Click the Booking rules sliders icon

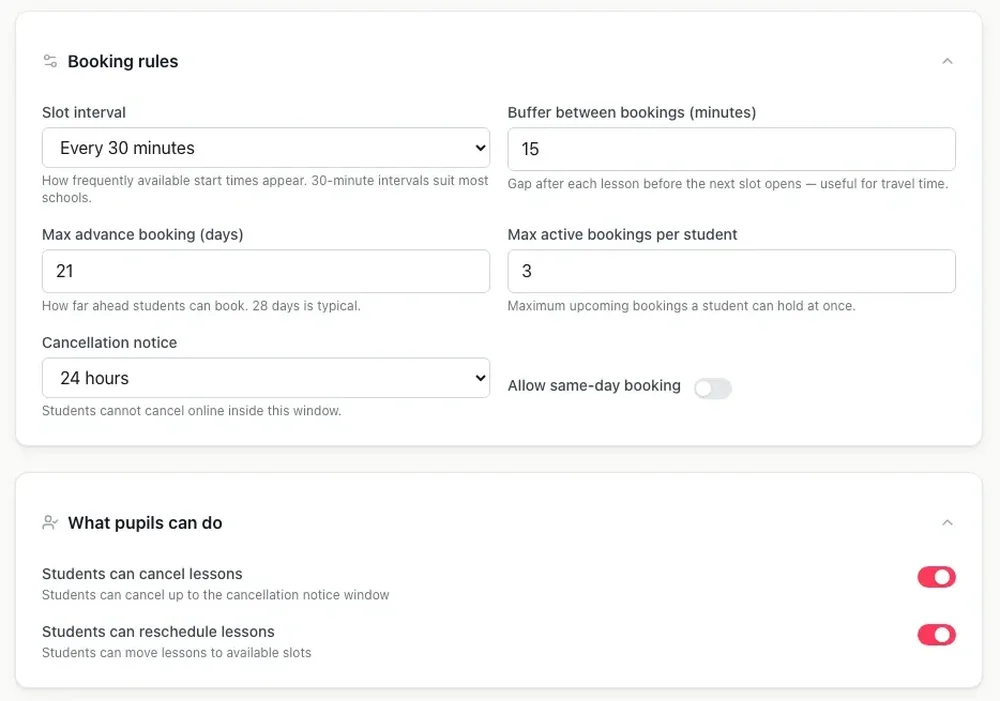coord(50,61)
